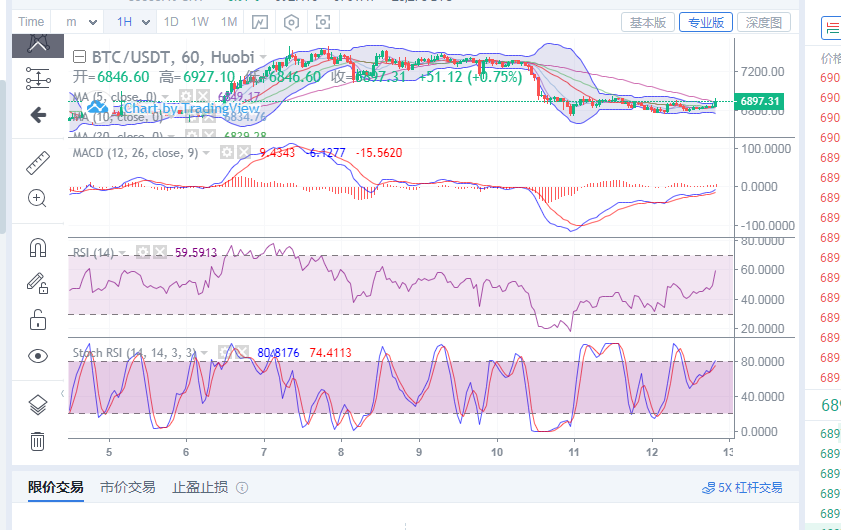Image resolution: width=841 pixels, height=530 pixels.
Task: Click RSI value 59.5913
Action: pyautogui.click(x=196, y=252)
